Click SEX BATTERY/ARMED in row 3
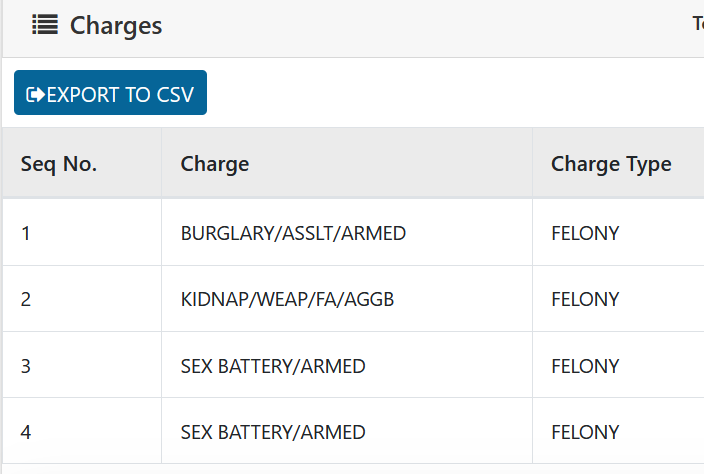This screenshot has width=704, height=474. point(273,366)
